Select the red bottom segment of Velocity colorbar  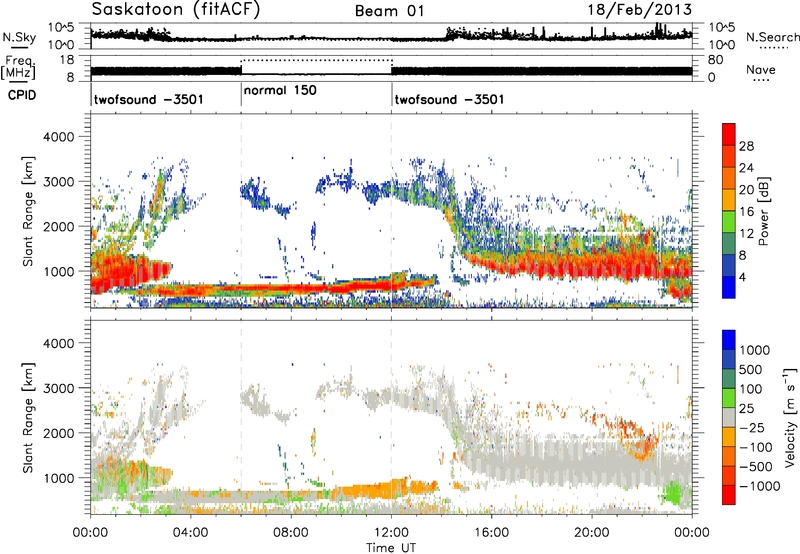coord(729,495)
